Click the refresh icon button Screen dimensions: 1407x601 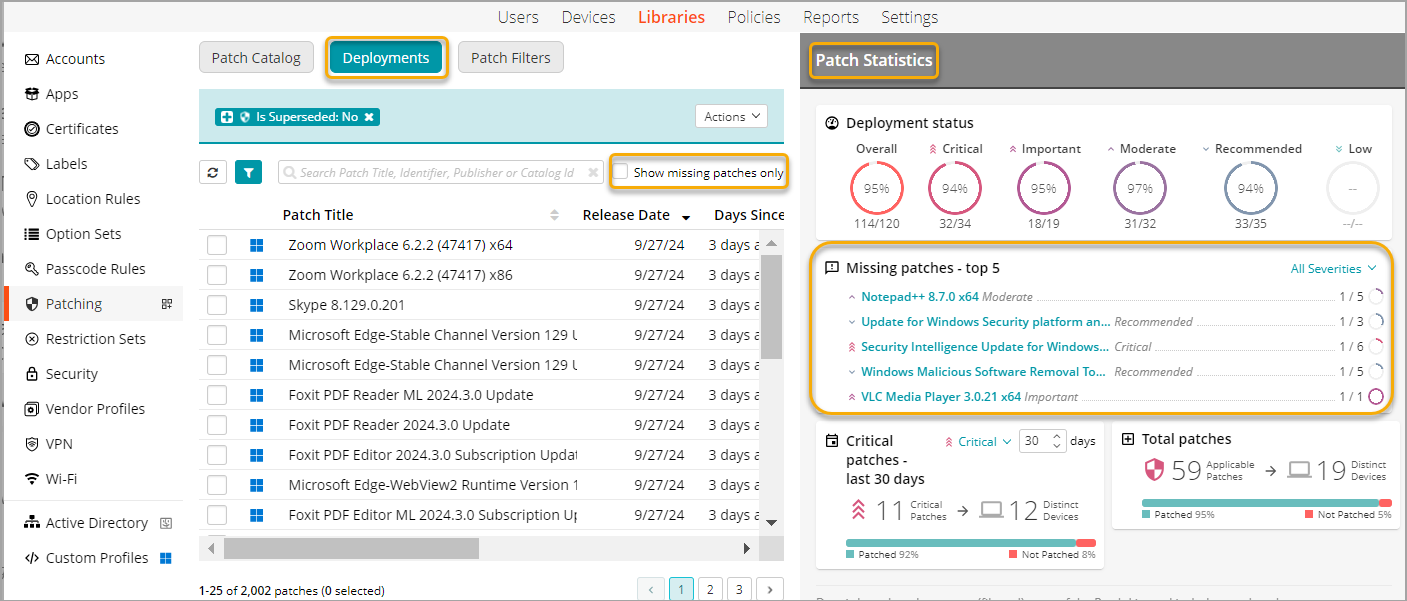tap(212, 173)
